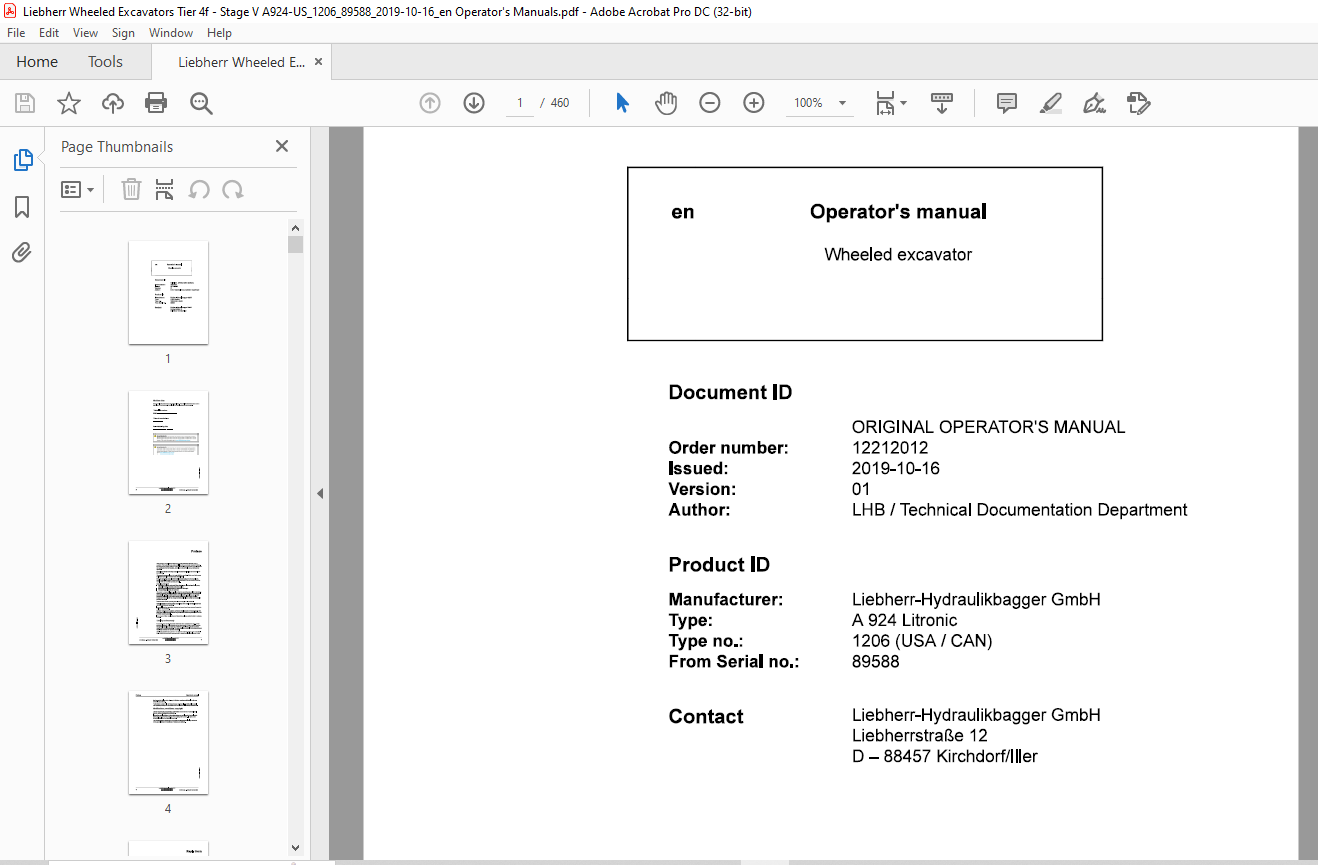The width and height of the screenshot is (1318, 865).
Task: Rotate page counterclockwise
Action: click(199, 189)
